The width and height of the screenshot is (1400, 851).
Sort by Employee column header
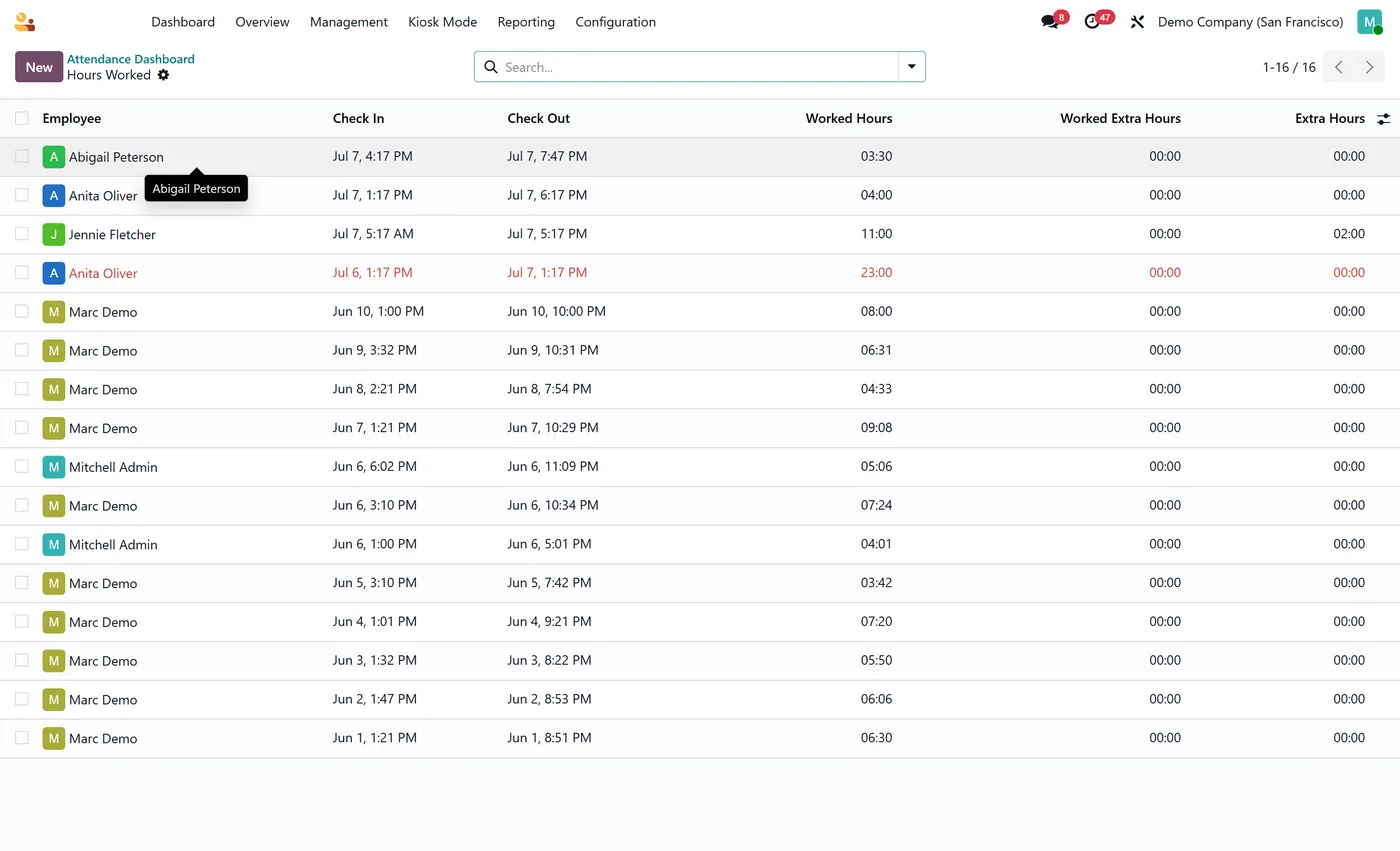point(72,118)
